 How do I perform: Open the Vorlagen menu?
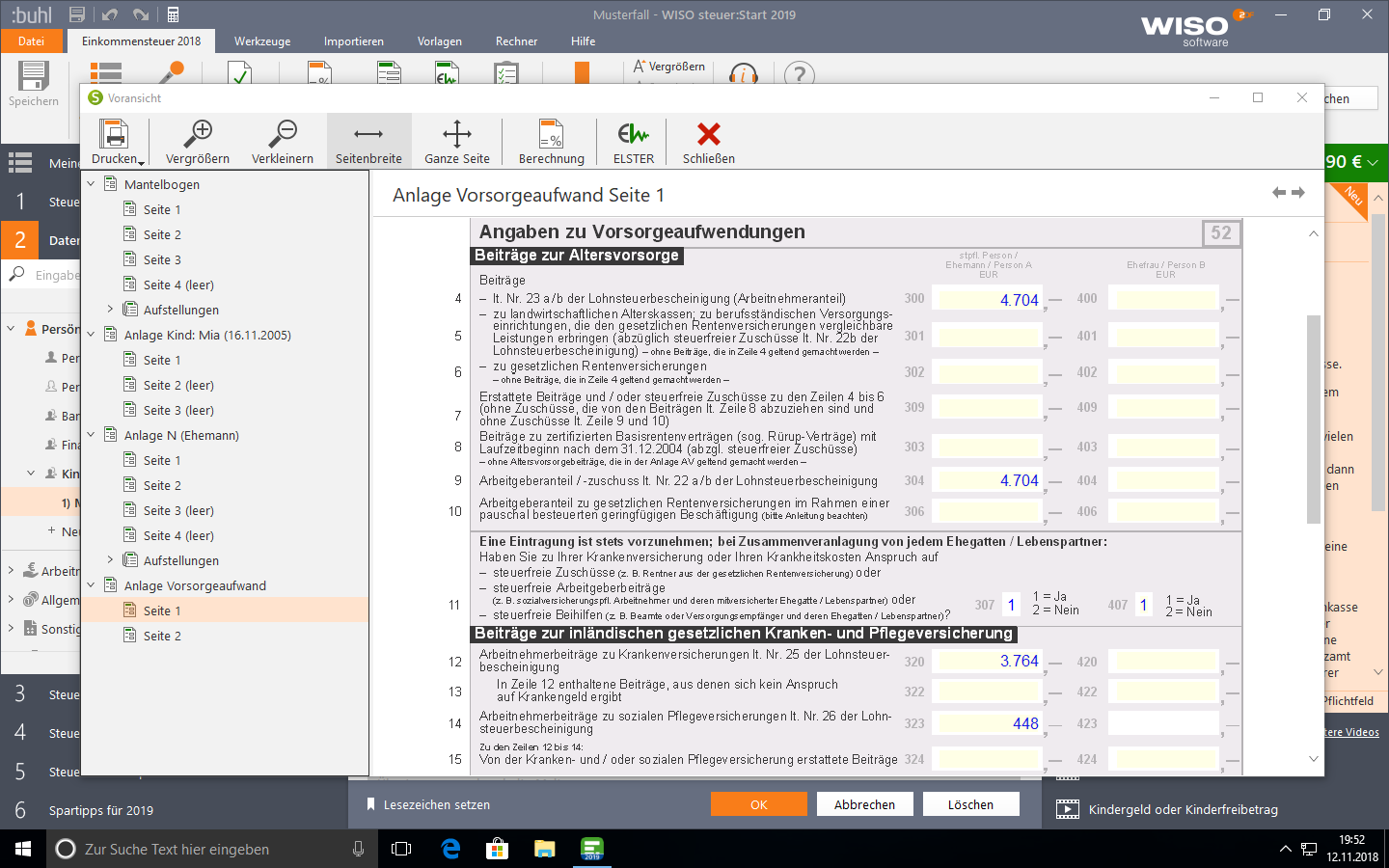(x=440, y=41)
